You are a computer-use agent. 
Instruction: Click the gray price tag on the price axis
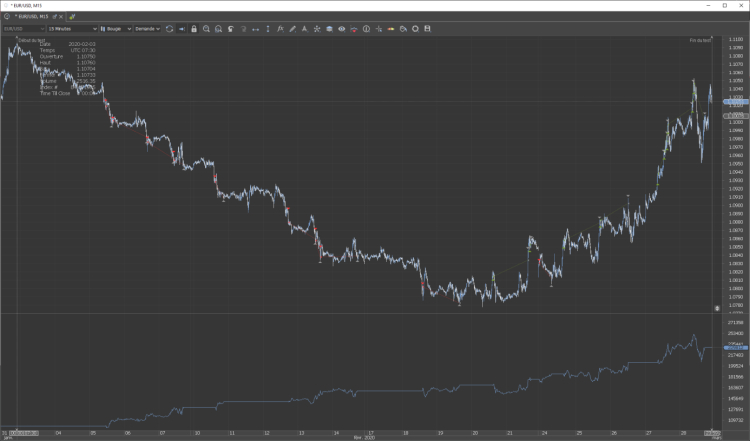click(x=736, y=116)
